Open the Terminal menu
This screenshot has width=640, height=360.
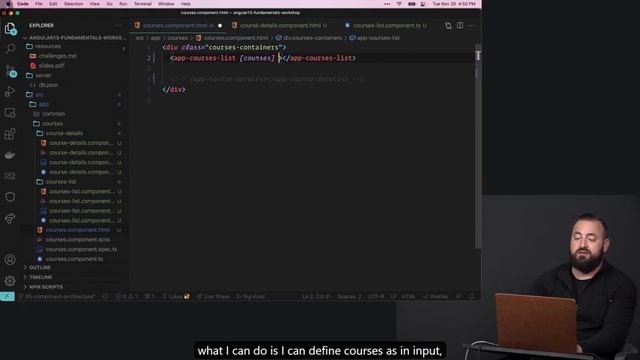coord(142,4)
